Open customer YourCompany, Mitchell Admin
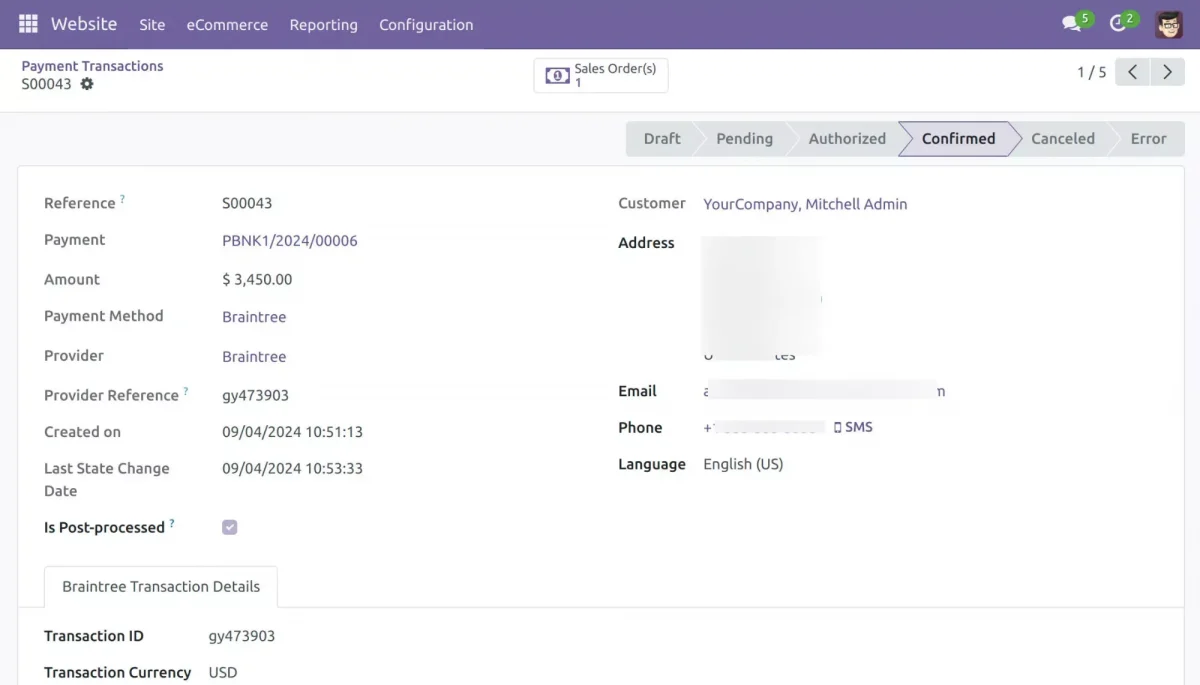Viewport: 1200px width, 685px height. [805, 204]
